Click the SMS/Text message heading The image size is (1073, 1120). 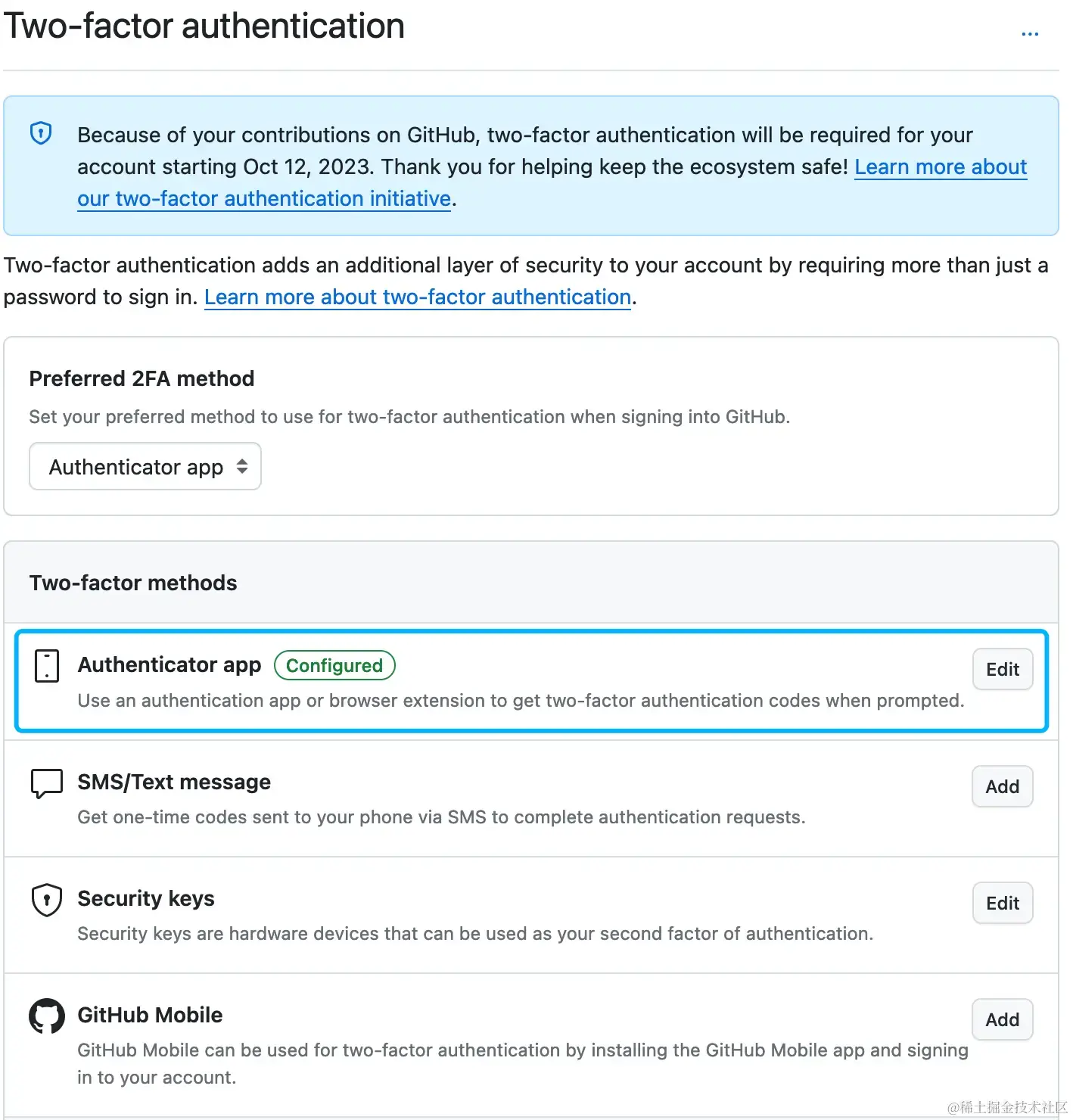pyautogui.click(x=174, y=782)
